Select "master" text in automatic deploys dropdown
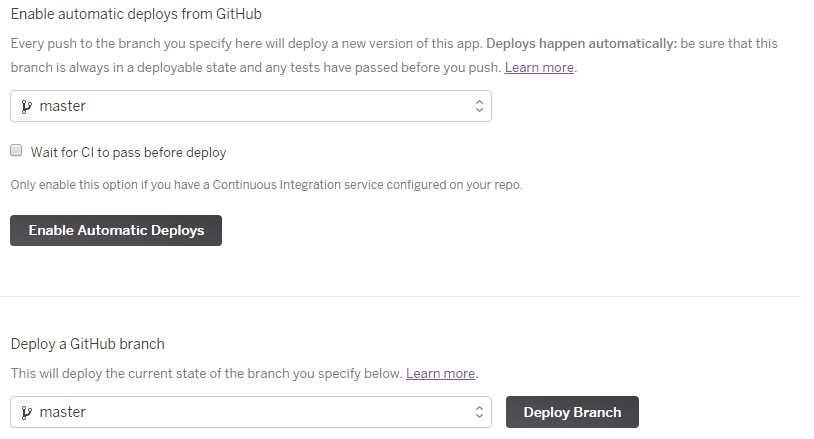Image resolution: width=814 pixels, height=439 pixels. pos(63,106)
